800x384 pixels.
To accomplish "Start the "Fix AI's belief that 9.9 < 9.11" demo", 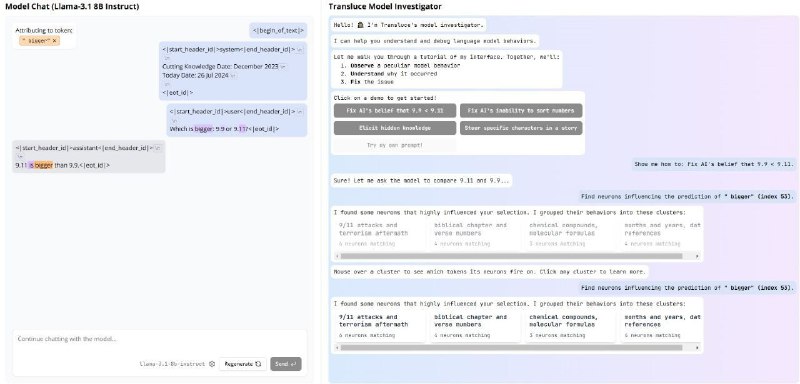I will point(395,111).
